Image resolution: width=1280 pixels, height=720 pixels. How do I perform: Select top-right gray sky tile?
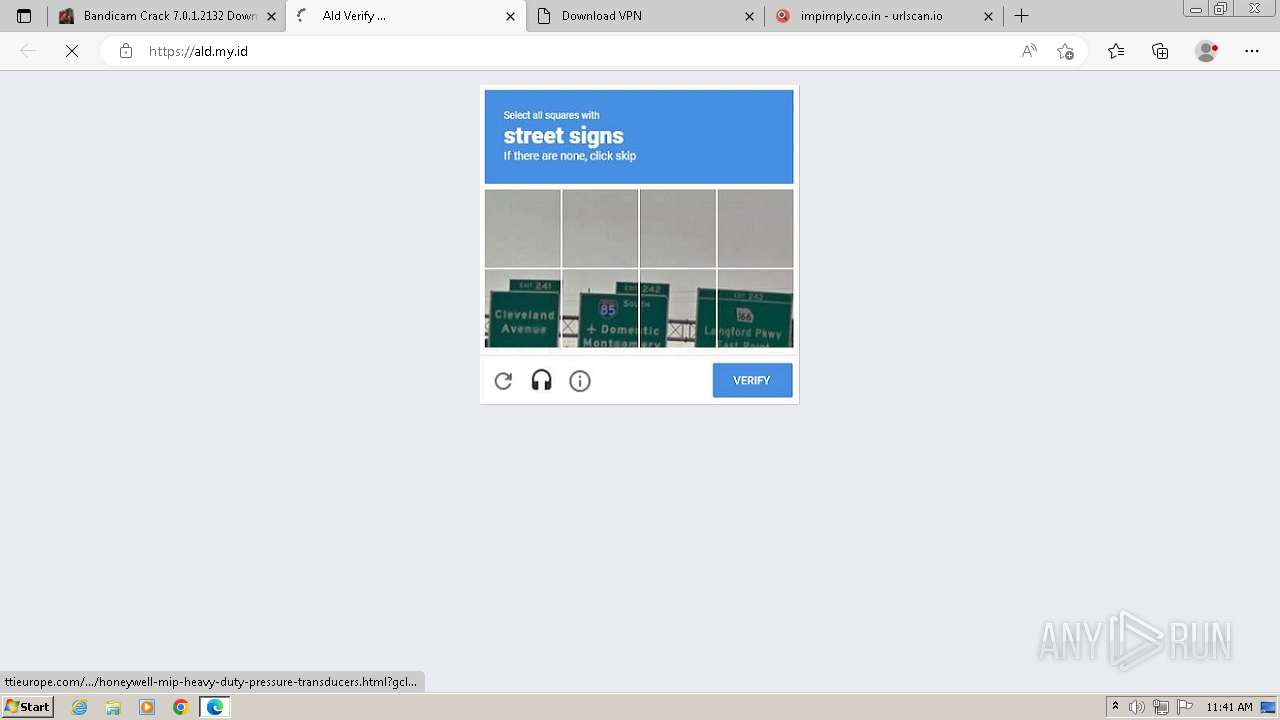coord(755,228)
